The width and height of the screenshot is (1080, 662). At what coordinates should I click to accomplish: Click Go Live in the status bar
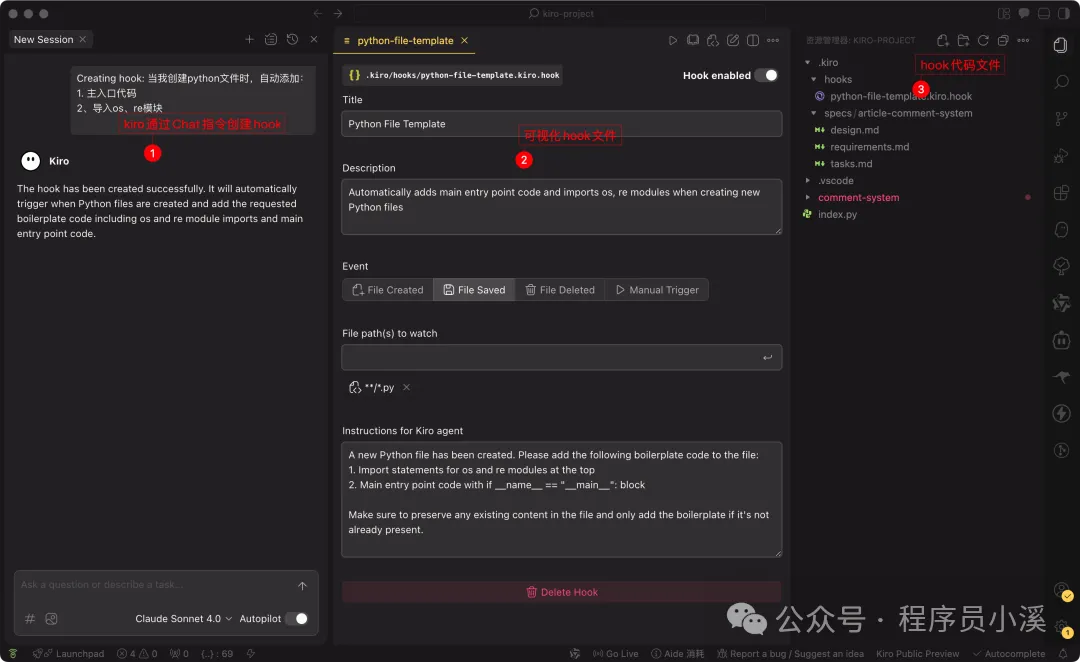click(x=615, y=654)
